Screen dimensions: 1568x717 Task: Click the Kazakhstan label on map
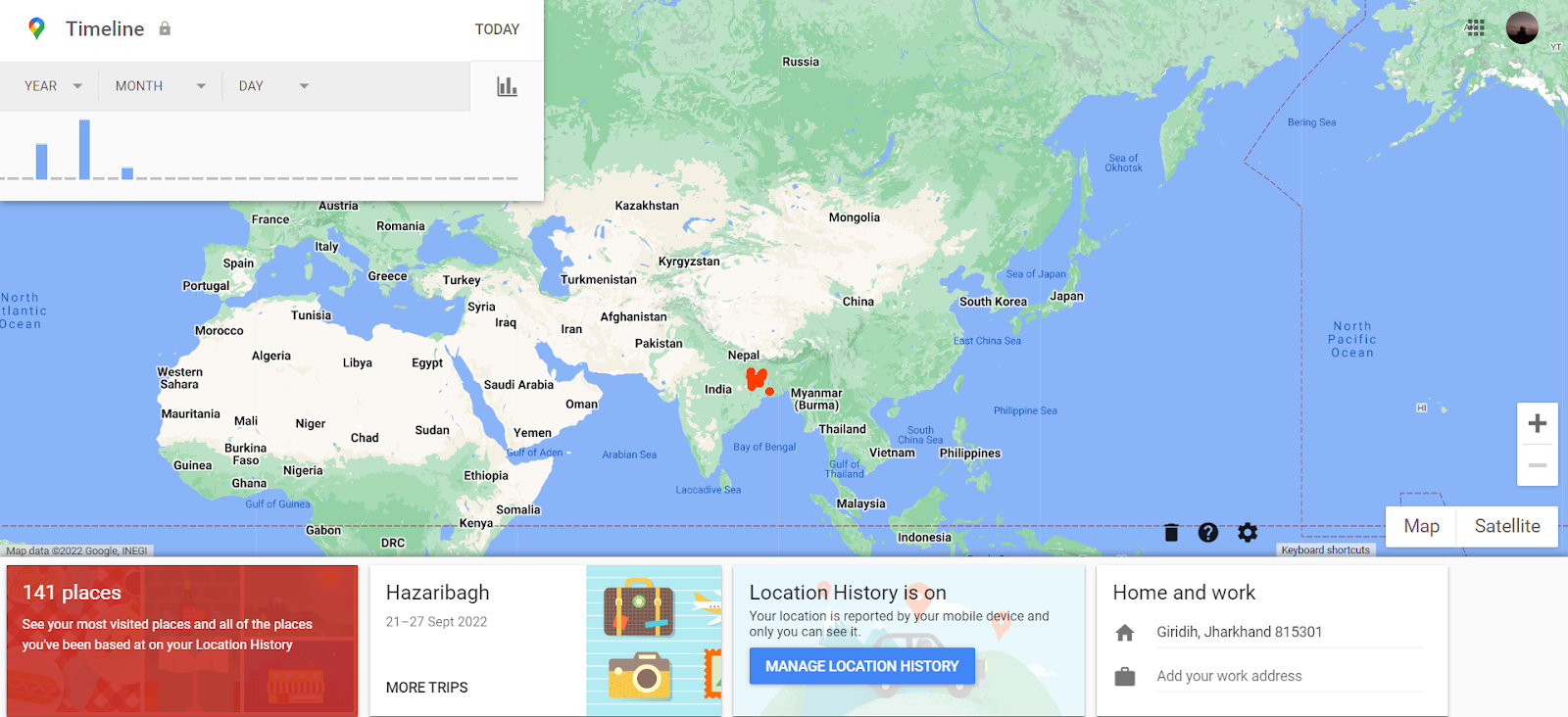click(647, 206)
